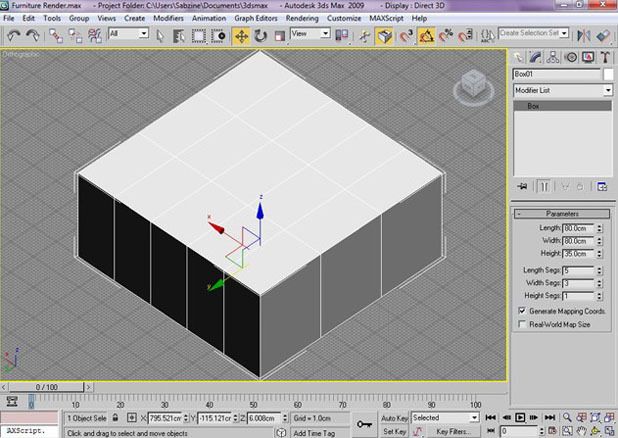Viewport: 618px width, 438px height.
Task: Open the Display command panel tab
Action: click(x=588, y=57)
